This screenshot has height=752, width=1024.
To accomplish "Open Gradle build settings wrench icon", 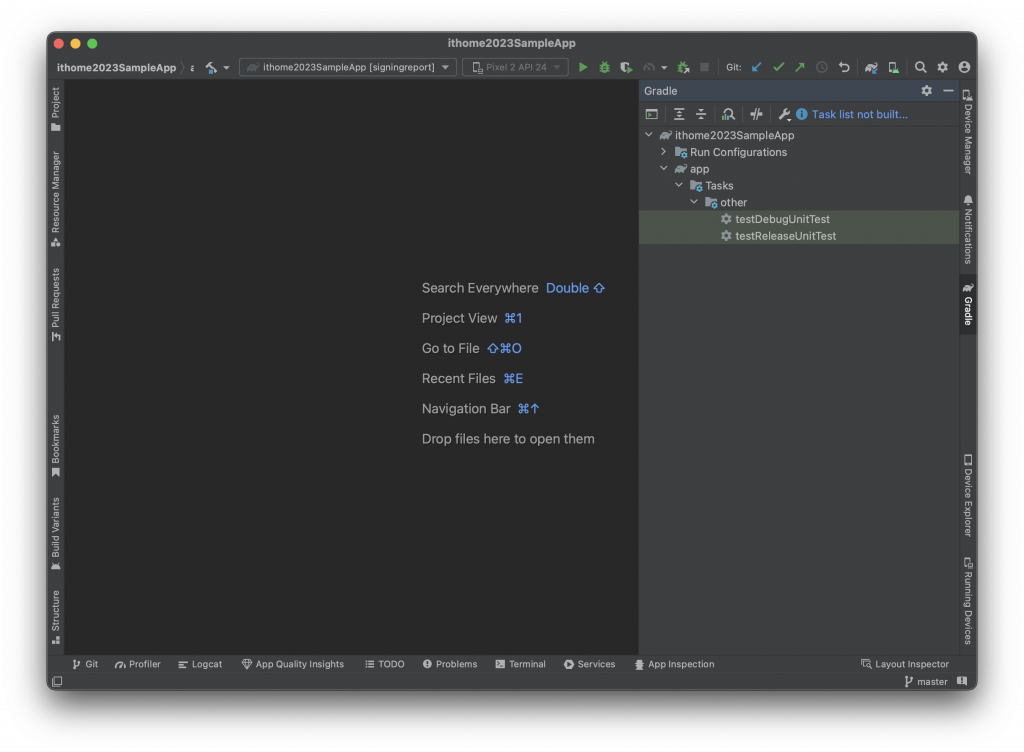I will pyautogui.click(x=784, y=115).
